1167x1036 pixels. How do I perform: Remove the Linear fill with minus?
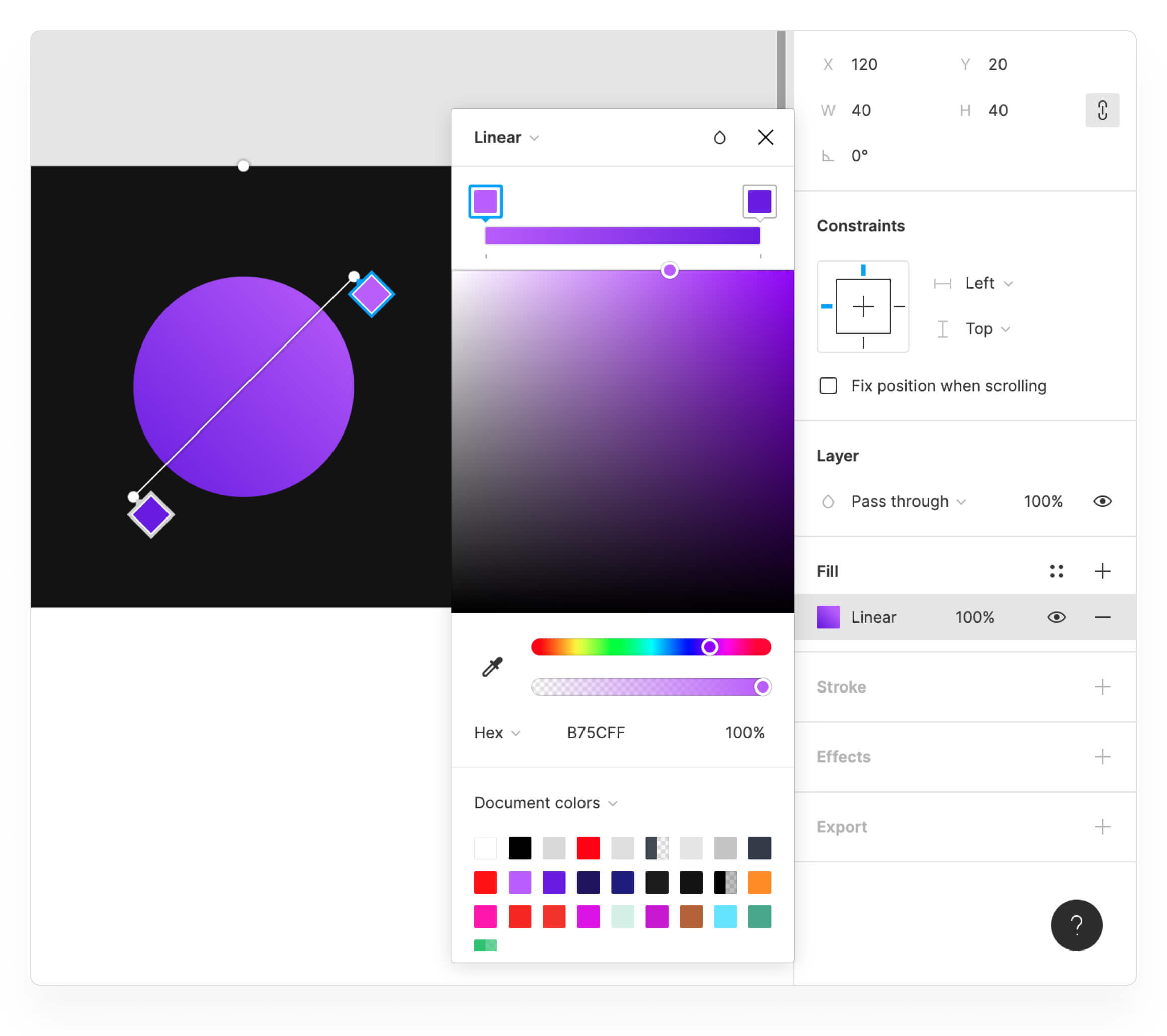pyautogui.click(x=1102, y=617)
